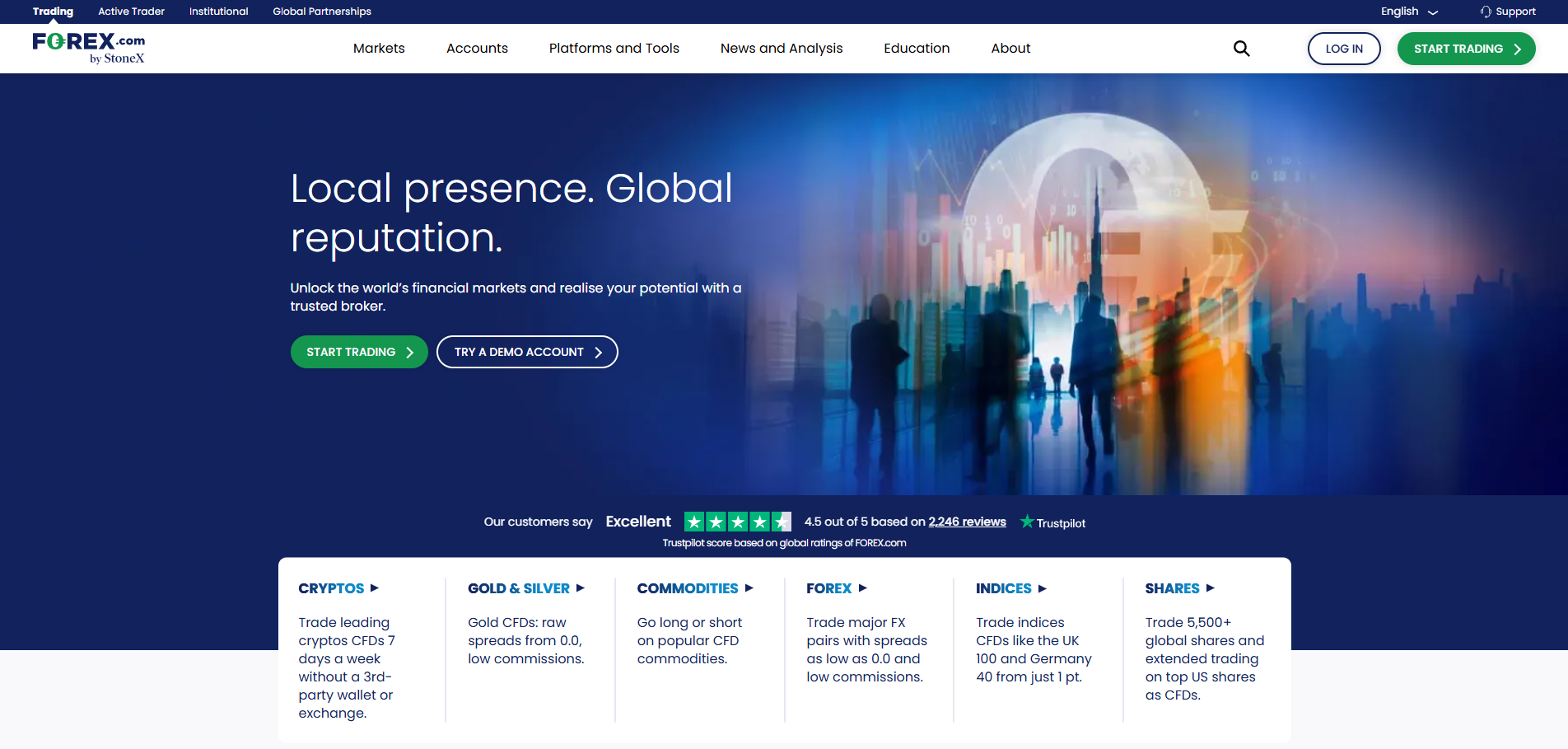The image size is (1568, 749).
Task: Click START TRADING in the header
Action: (x=1466, y=49)
